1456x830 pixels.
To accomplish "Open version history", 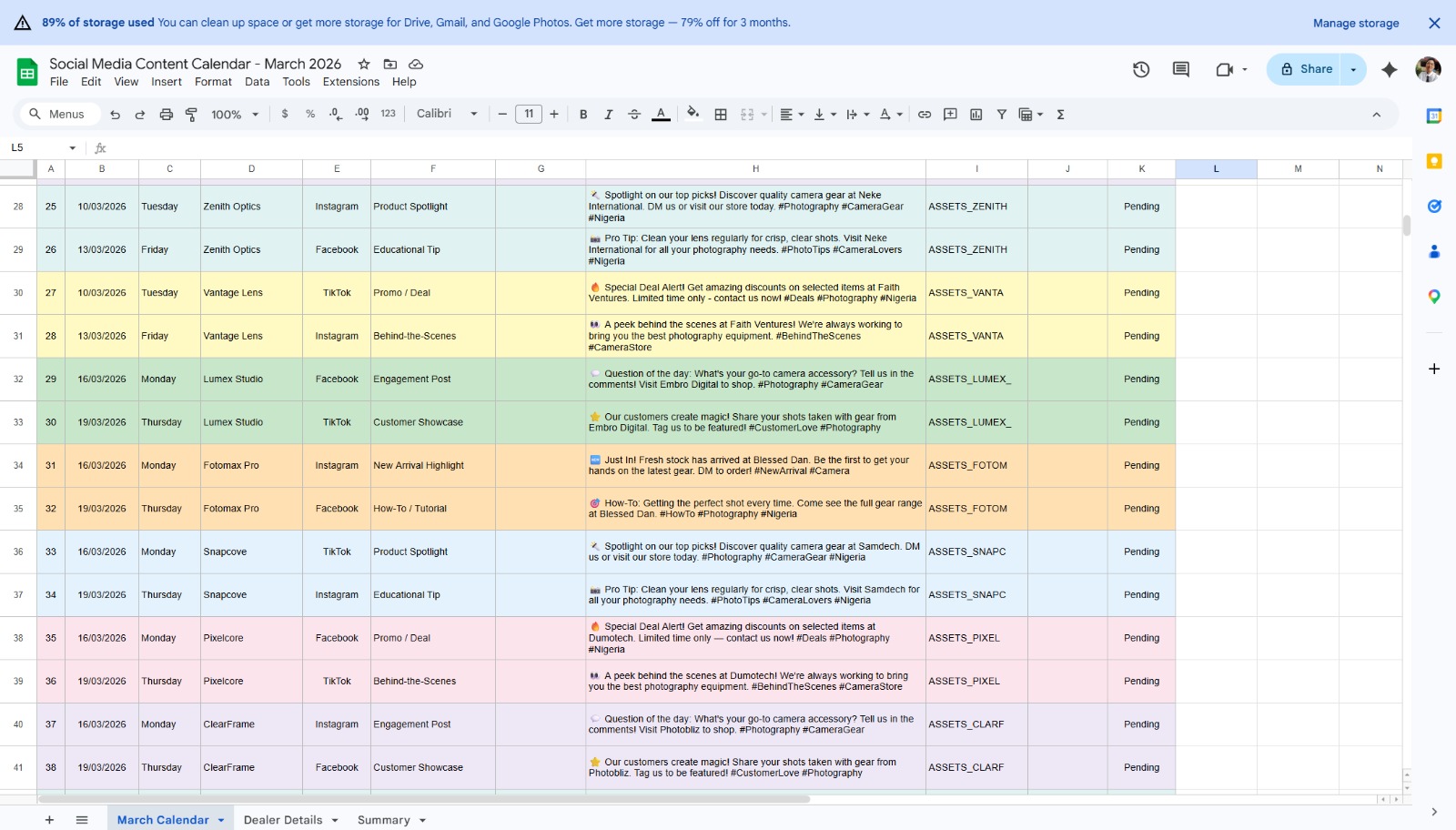I will [1141, 69].
